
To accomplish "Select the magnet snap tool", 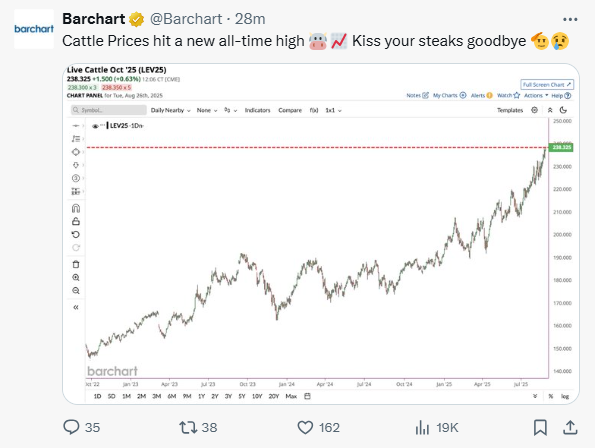I will tap(76, 208).
